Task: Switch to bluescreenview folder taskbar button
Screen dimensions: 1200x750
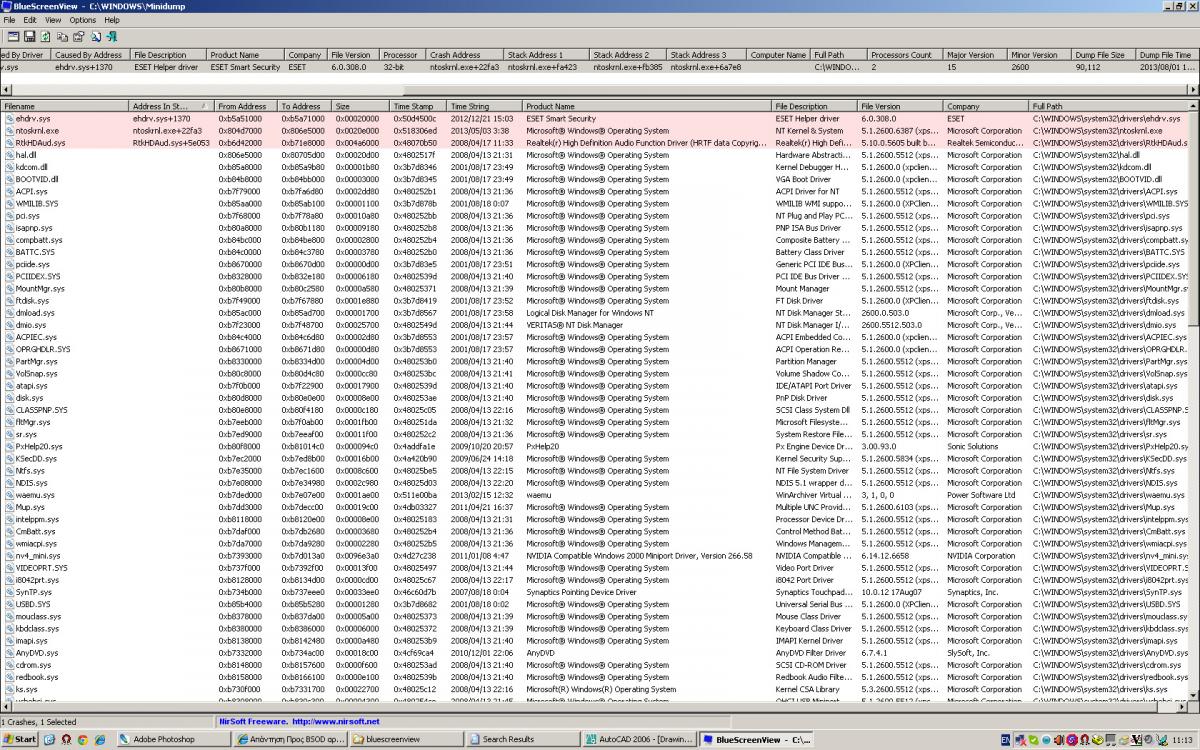Action: (x=407, y=739)
